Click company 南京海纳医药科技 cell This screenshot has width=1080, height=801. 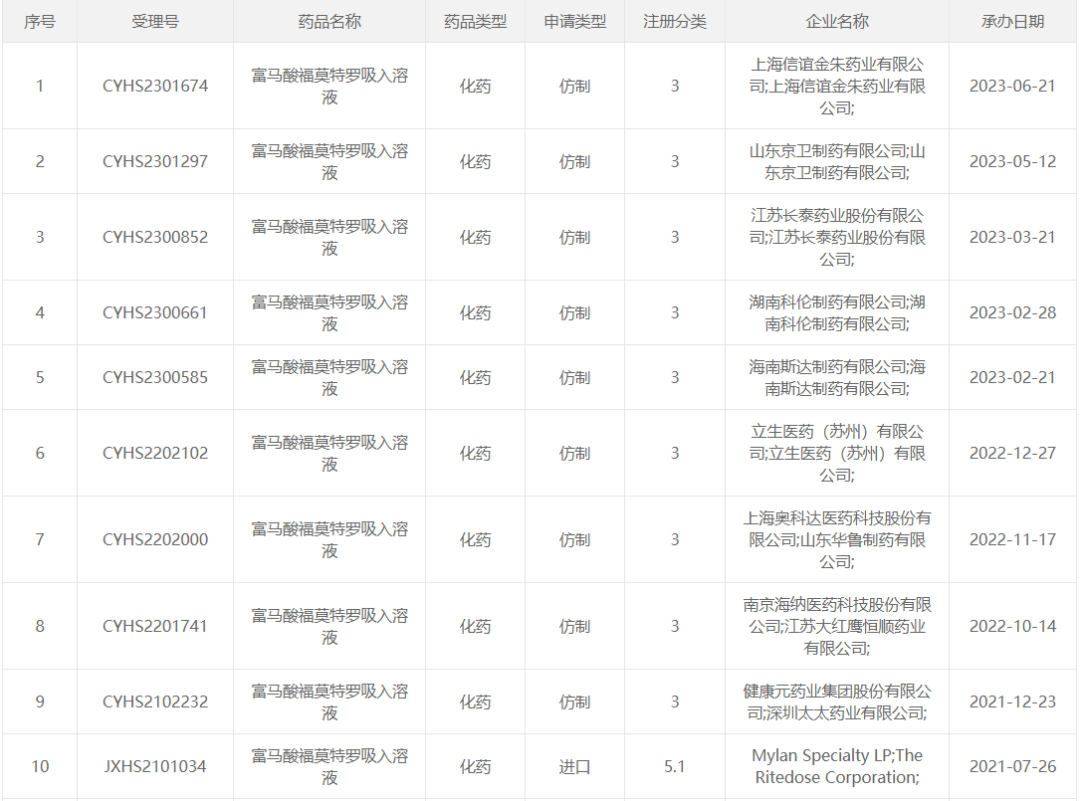click(837, 626)
